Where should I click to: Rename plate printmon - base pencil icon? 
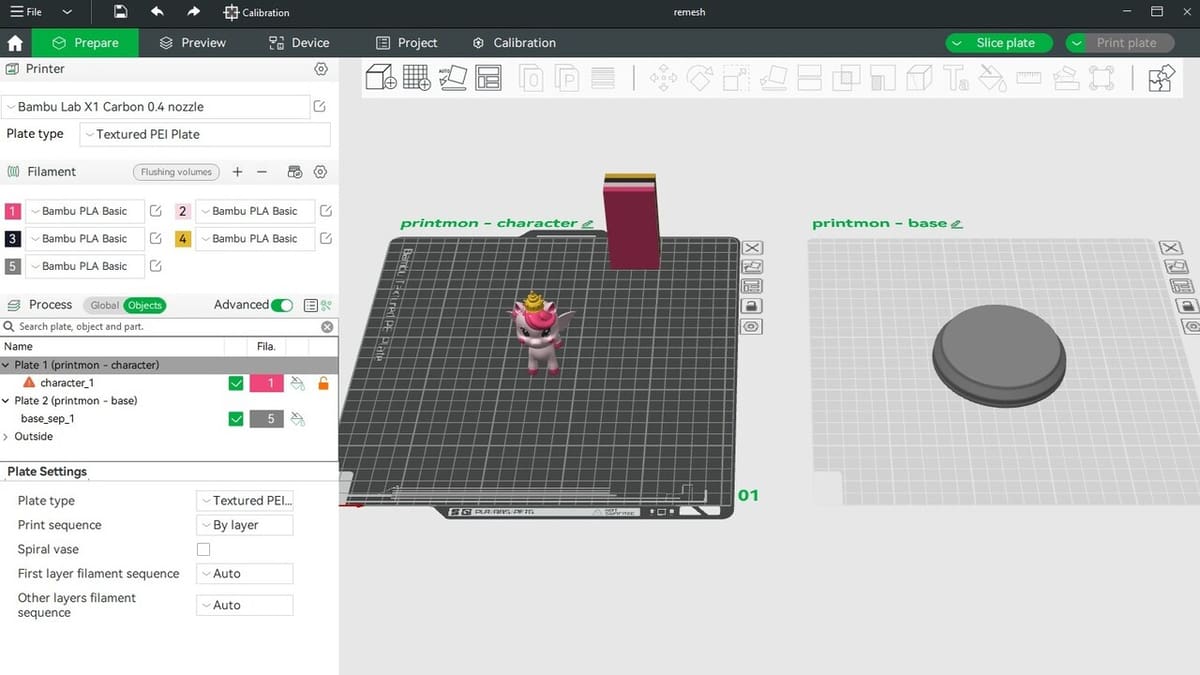[x=957, y=224]
